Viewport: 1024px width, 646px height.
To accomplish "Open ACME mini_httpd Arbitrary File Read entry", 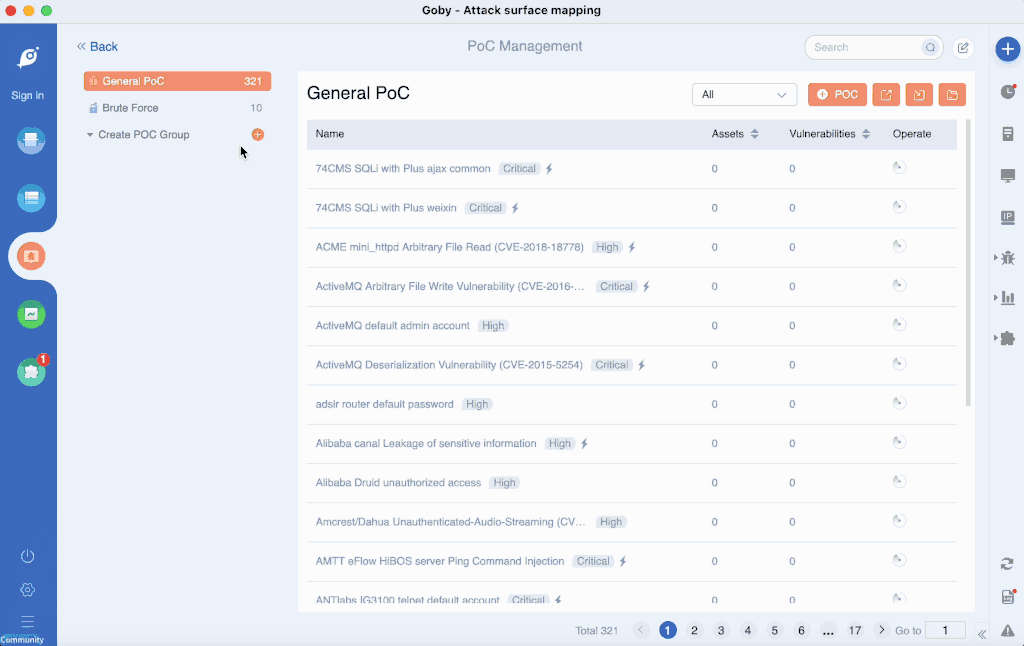I will tap(449, 247).
